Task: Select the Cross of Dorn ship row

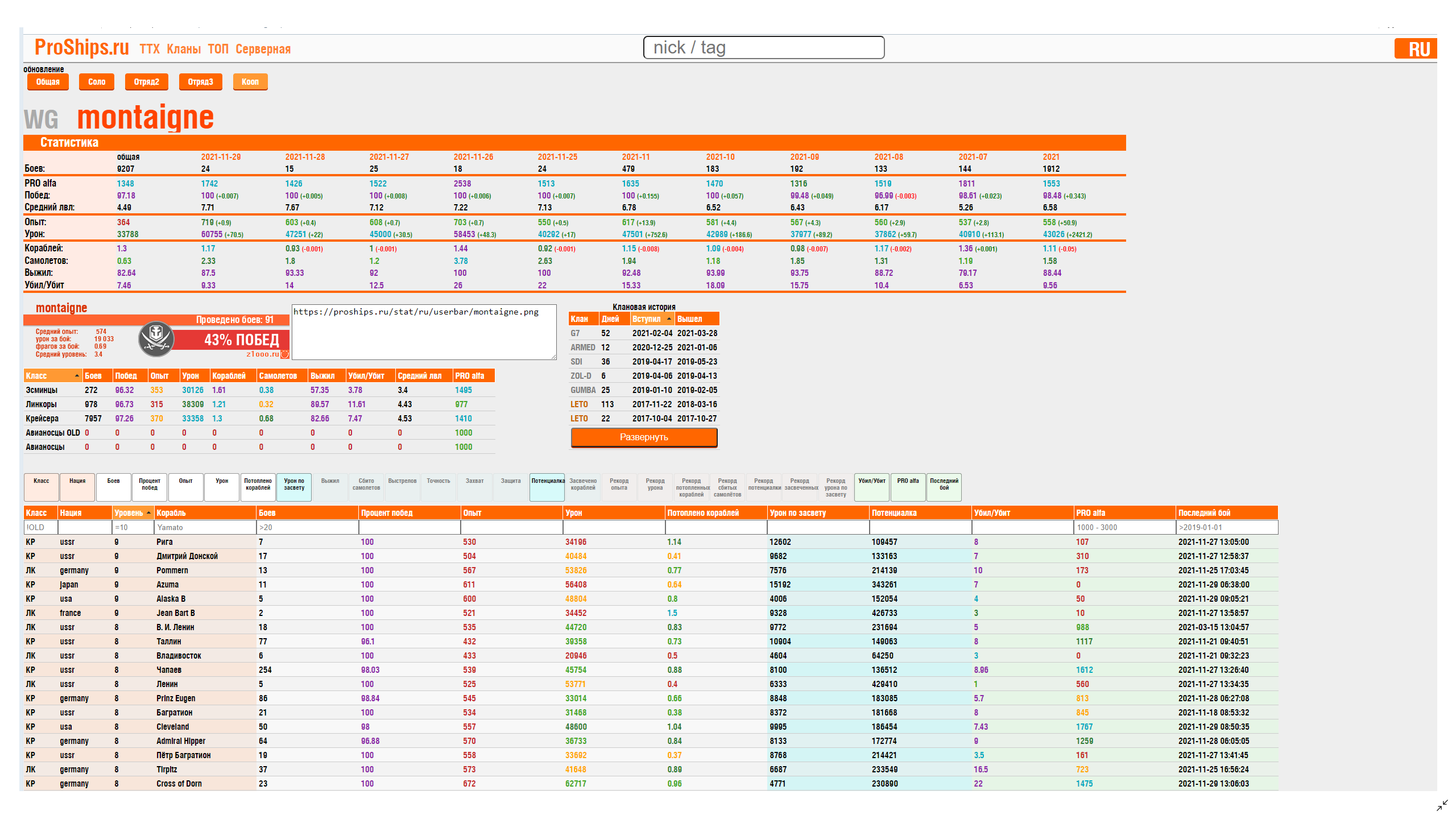Action: point(651,784)
